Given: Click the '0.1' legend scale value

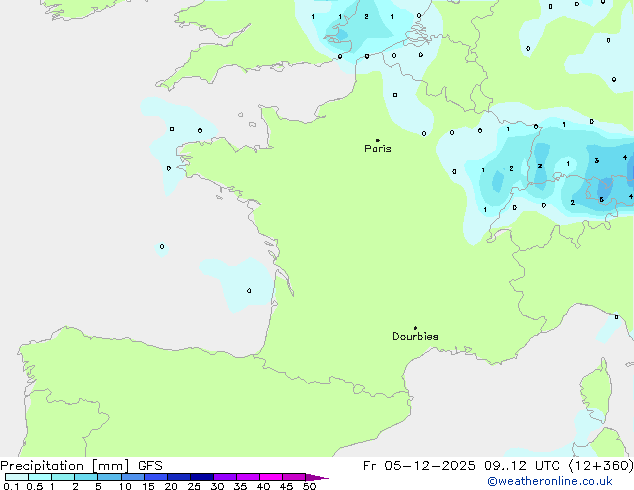Looking at the screenshot, I should pos(11,486).
